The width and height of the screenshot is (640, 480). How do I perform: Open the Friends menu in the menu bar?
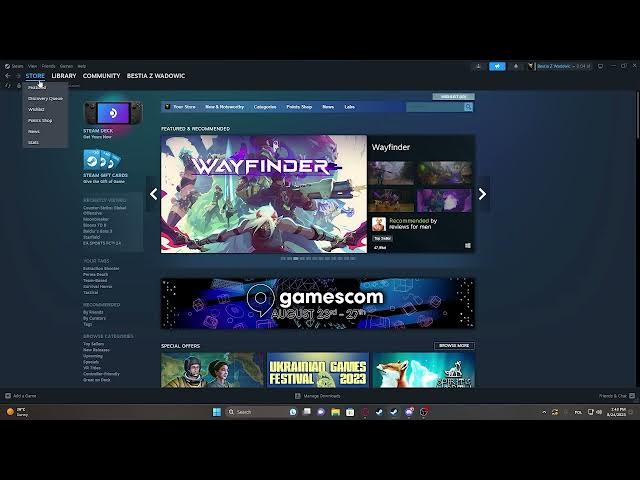(48, 66)
